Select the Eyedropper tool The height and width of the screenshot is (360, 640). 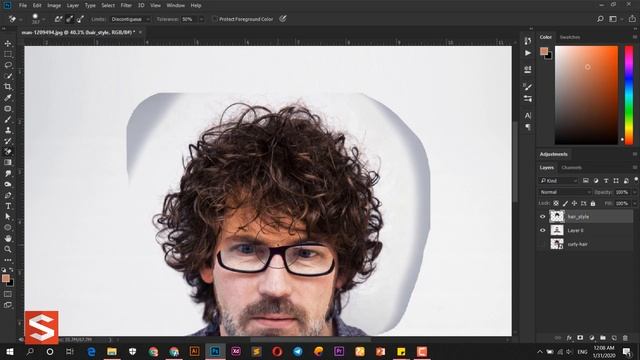click(x=8, y=98)
